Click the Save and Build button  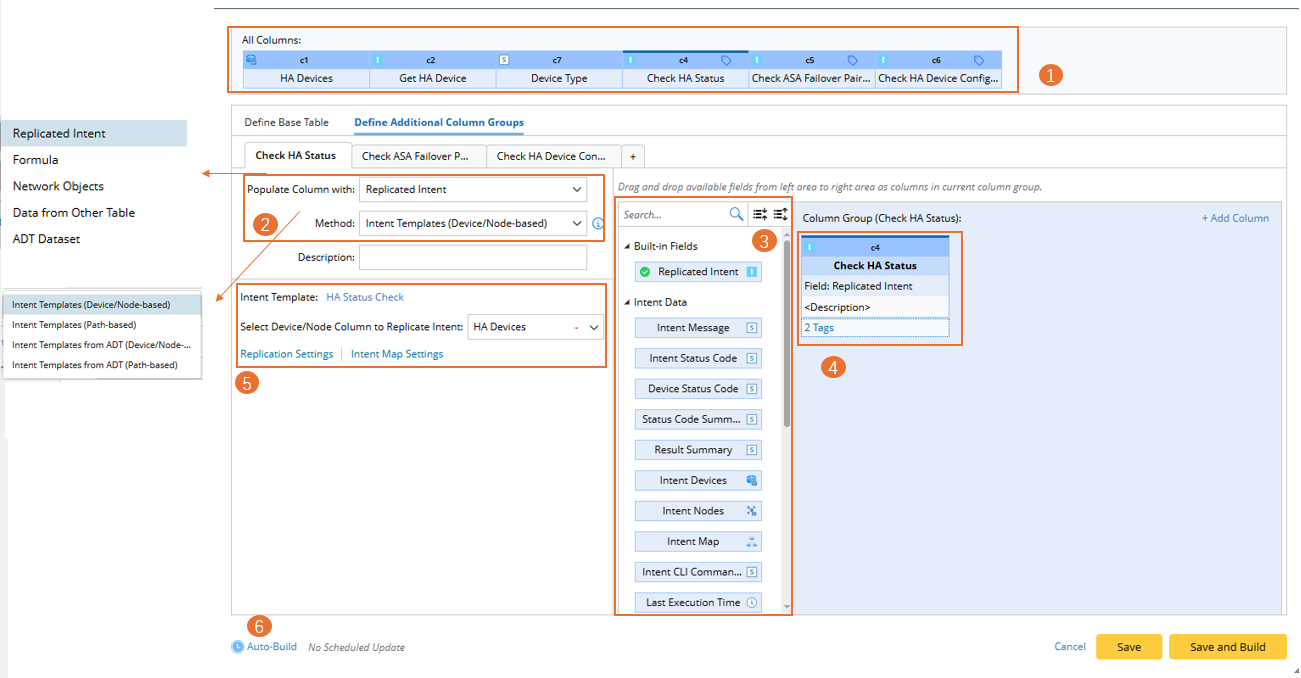[1228, 647]
